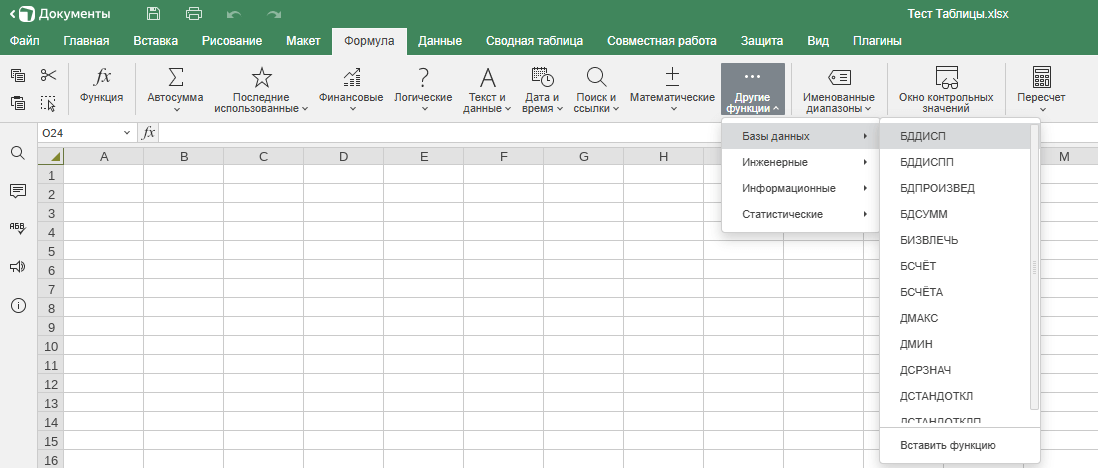Switch to the Сводная таблица tab
Screen dimensions: 1098x468
point(534,41)
